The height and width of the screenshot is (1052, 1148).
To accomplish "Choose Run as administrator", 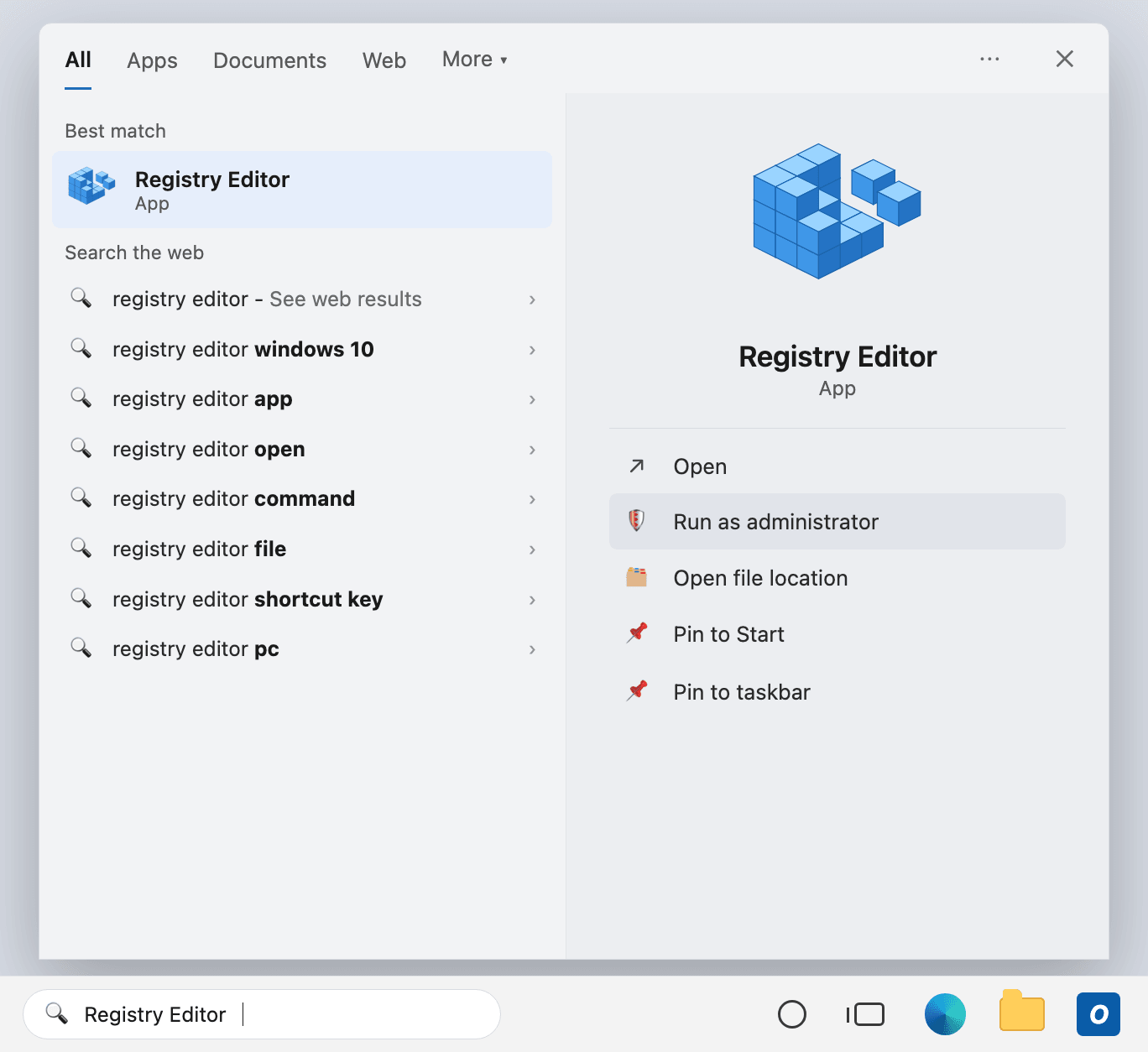I will [838, 522].
